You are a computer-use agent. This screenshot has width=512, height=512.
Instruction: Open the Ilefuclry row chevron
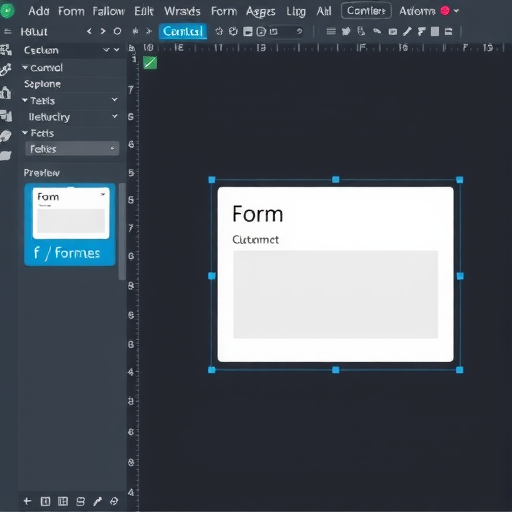click(115, 116)
